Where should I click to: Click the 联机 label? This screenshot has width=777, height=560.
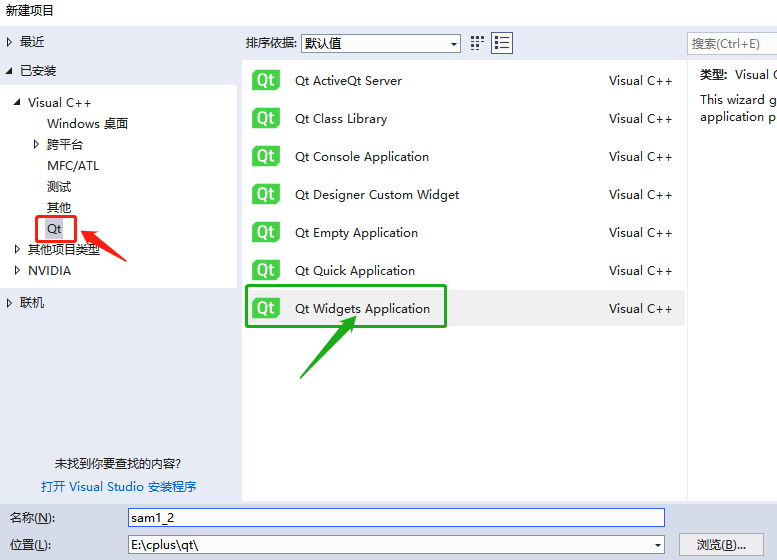tap(32, 303)
